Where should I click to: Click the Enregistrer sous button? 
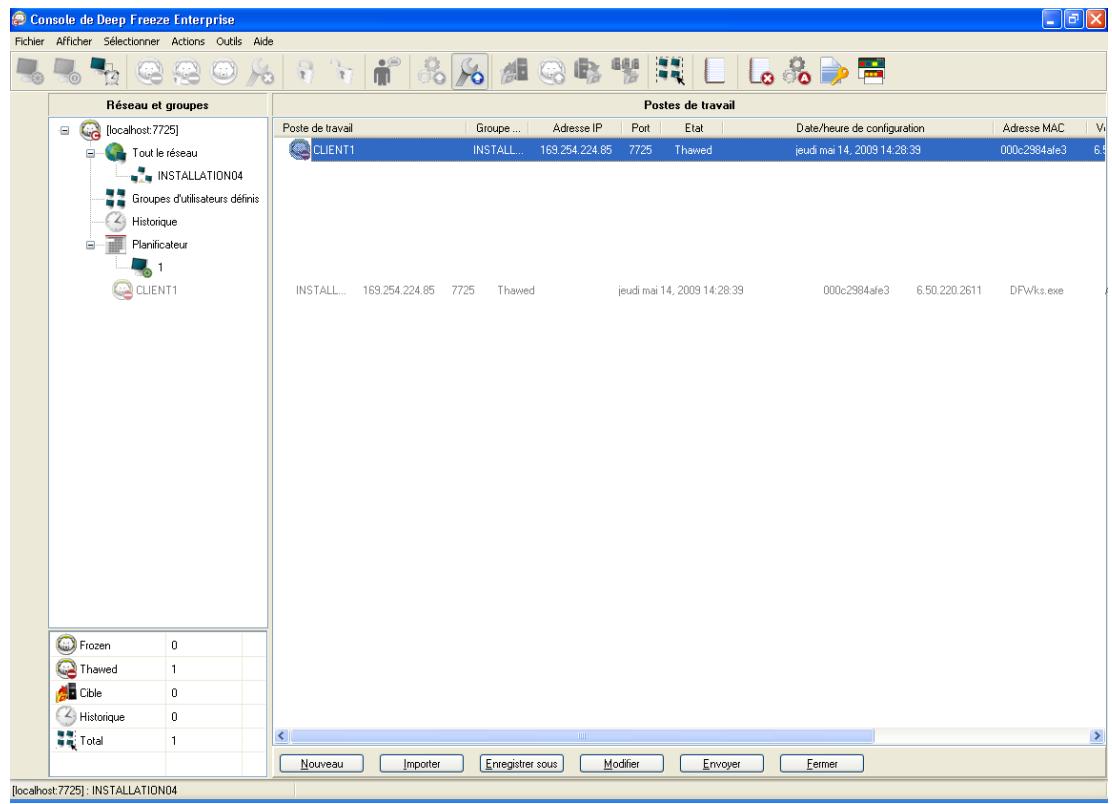pos(521,764)
